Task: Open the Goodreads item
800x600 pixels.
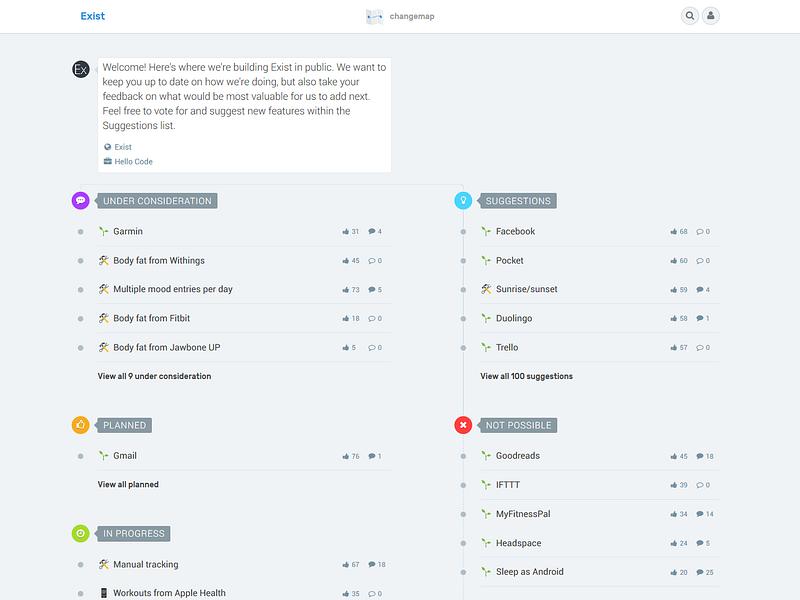Action: (x=517, y=456)
